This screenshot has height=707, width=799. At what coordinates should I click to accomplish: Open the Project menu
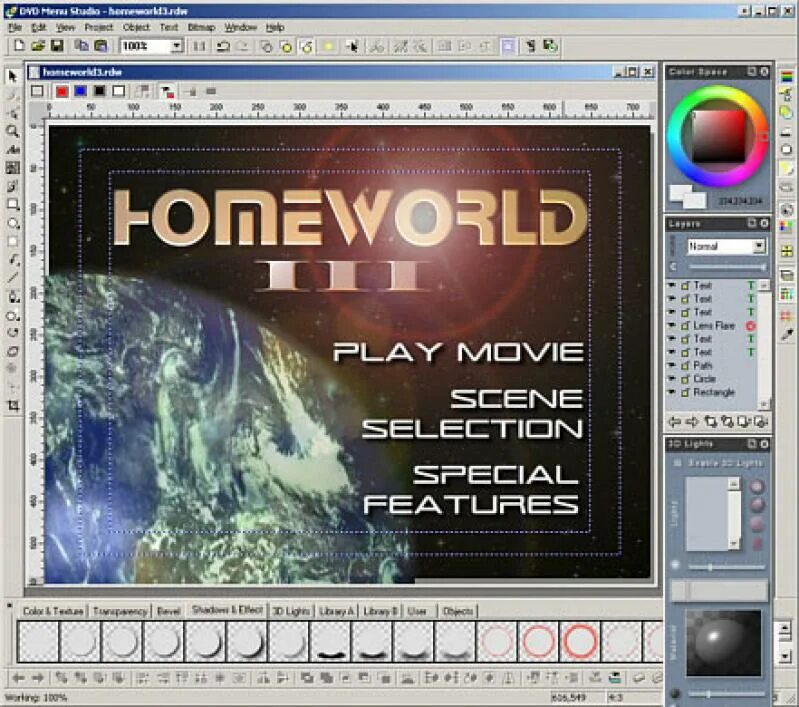pyautogui.click(x=98, y=27)
